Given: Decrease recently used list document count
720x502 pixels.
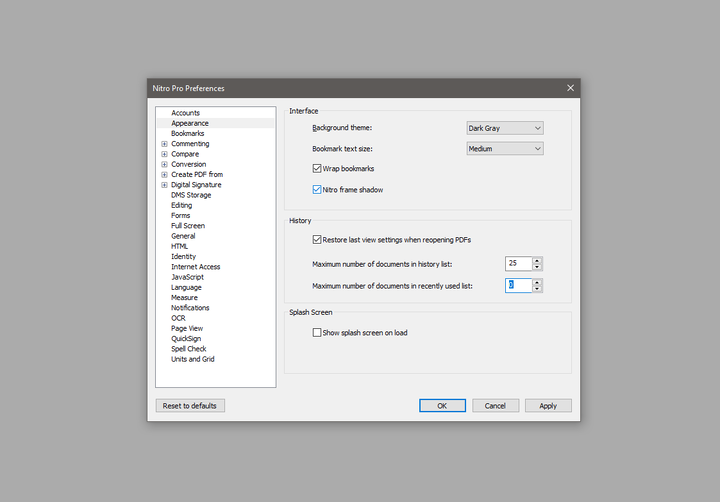Looking at the screenshot, I should (537, 289).
